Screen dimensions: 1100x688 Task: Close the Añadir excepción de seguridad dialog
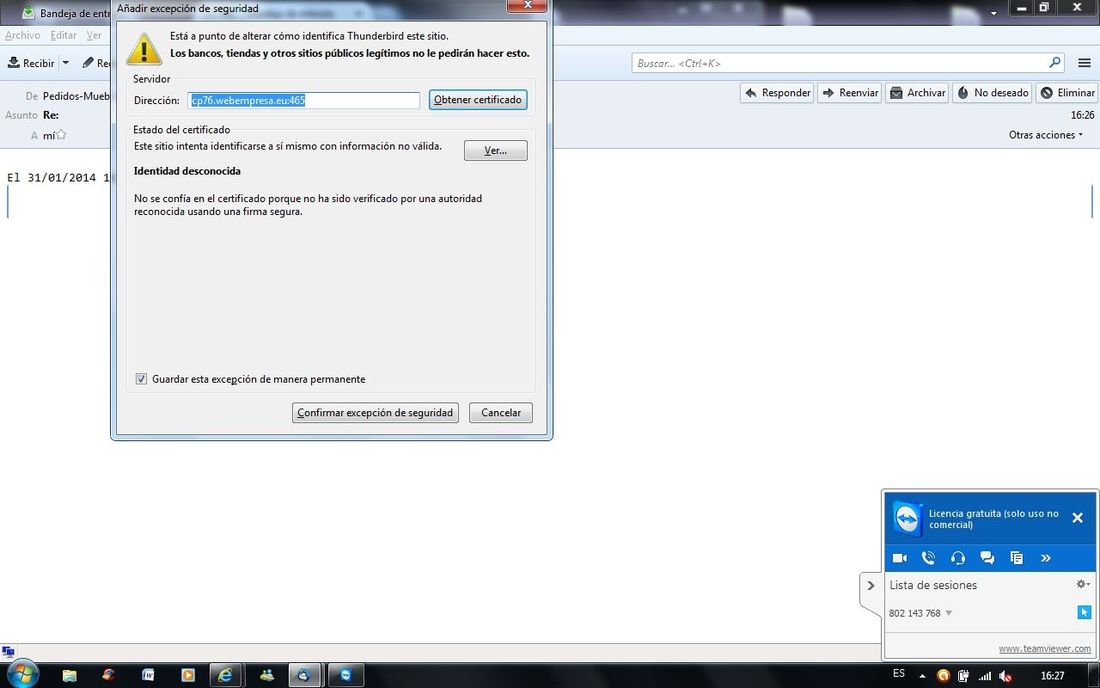click(x=527, y=6)
